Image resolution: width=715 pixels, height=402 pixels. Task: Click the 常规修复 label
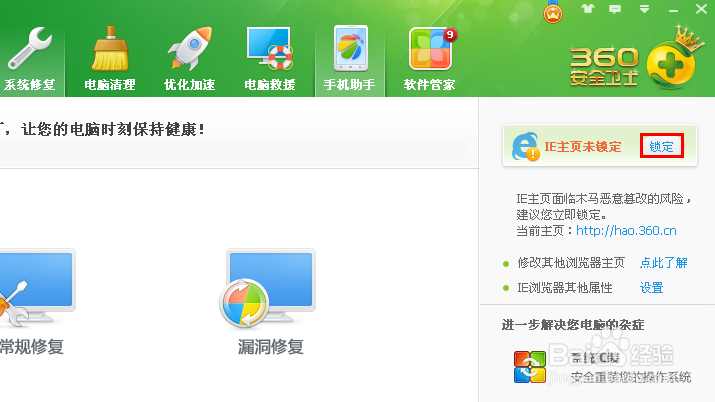[x=31, y=347]
